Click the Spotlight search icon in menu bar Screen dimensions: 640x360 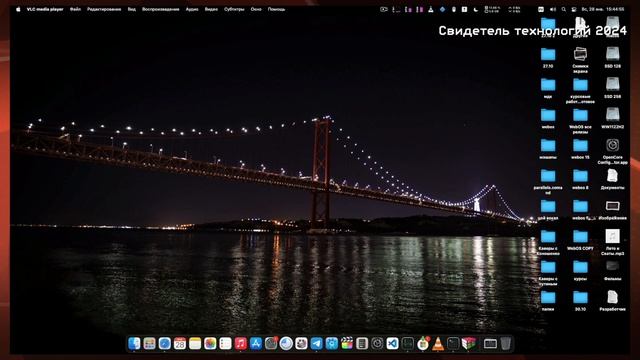[x=564, y=9]
